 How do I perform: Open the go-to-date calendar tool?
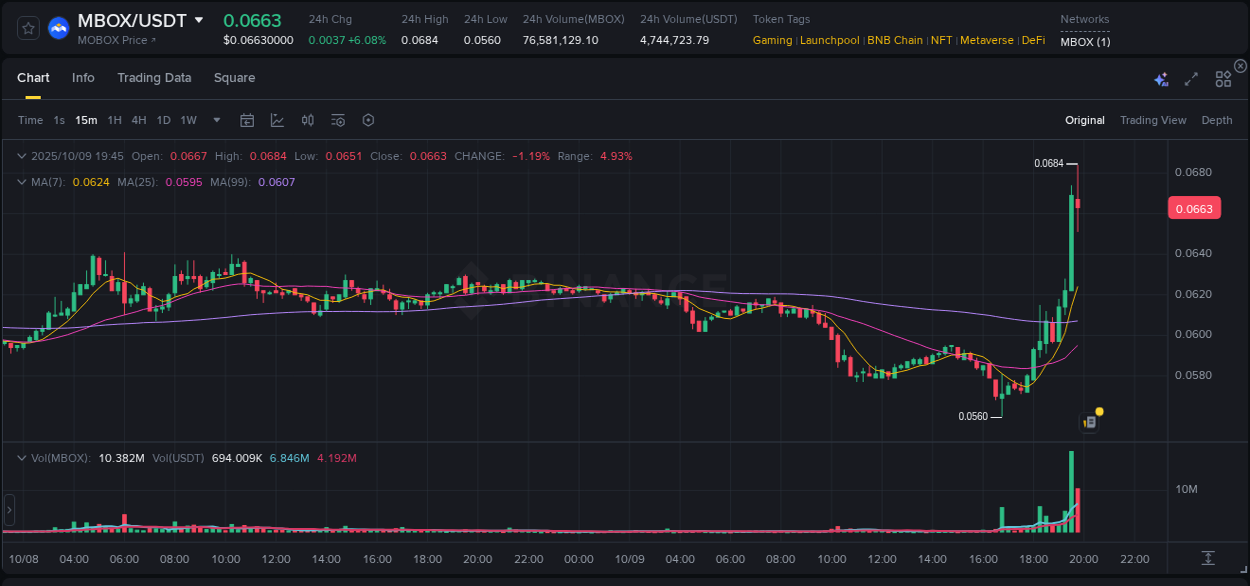tap(247, 120)
